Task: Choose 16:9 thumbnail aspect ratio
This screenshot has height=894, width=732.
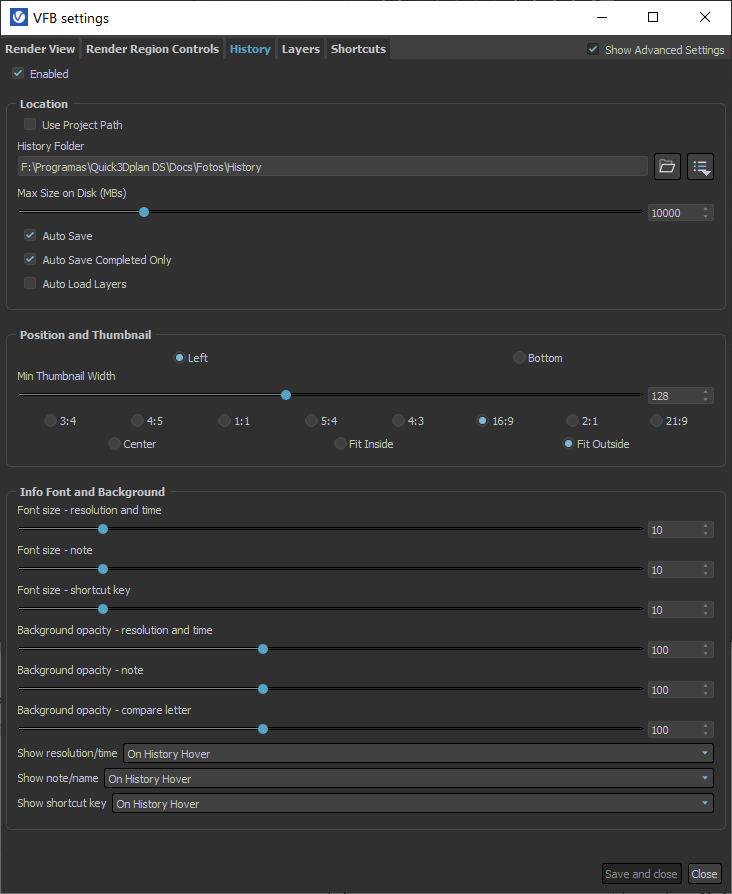Action: coord(482,421)
